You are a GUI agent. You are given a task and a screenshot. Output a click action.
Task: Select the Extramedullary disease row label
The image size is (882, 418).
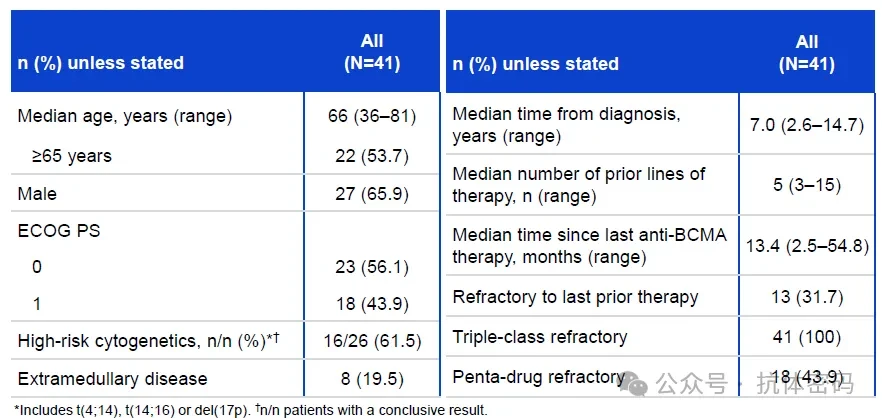(x=112, y=379)
